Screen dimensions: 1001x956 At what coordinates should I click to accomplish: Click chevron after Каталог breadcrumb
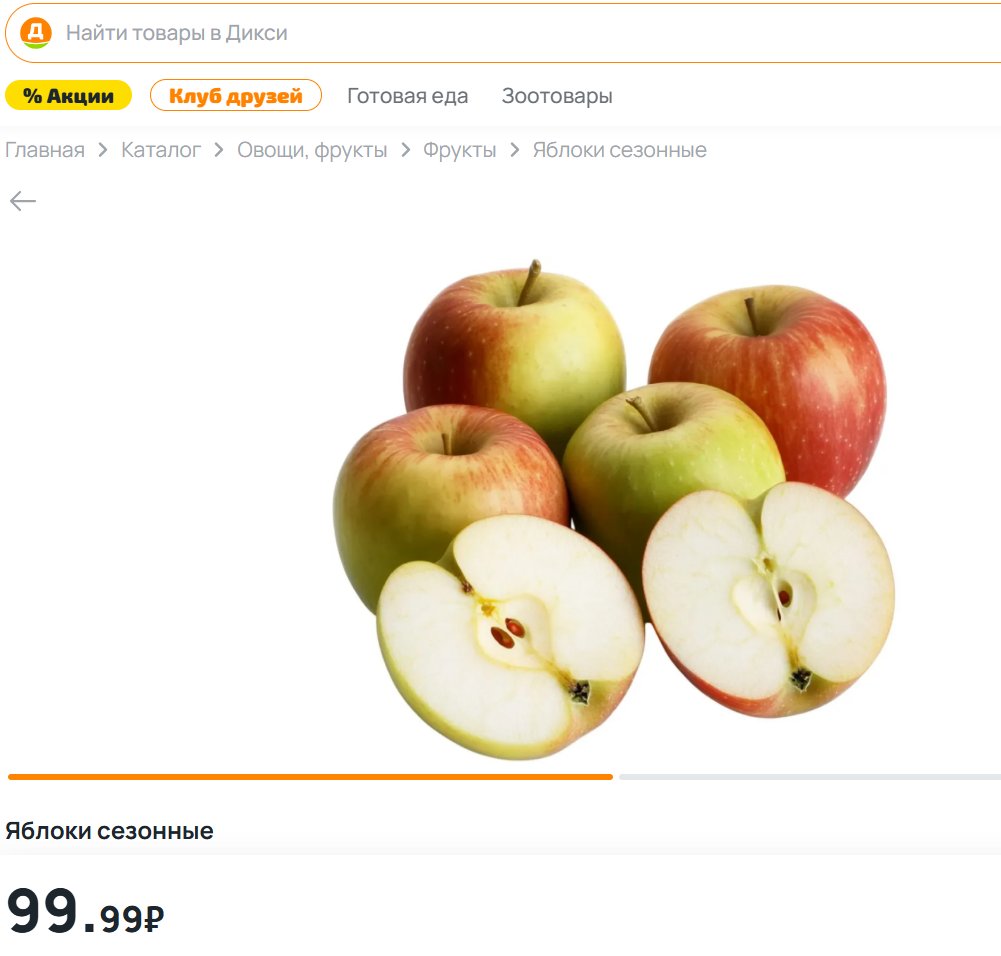pos(219,150)
